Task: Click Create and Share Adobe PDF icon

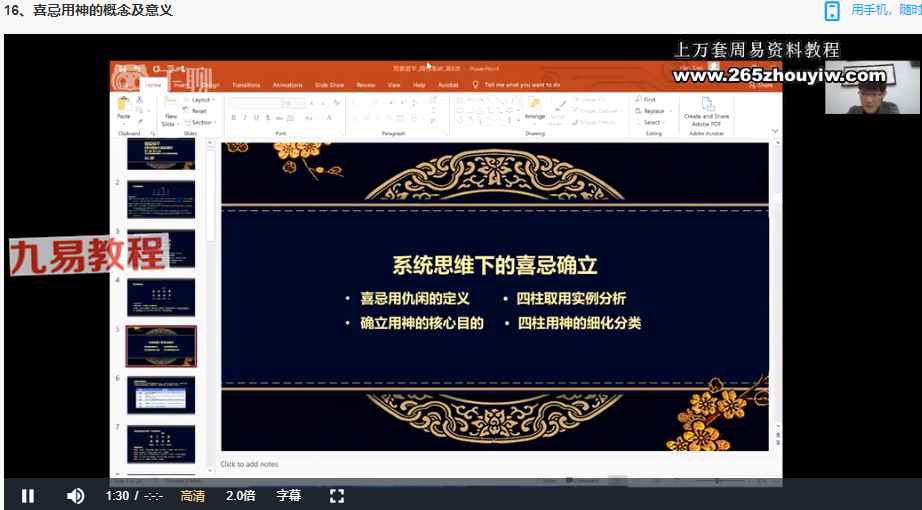Action: point(706,110)
